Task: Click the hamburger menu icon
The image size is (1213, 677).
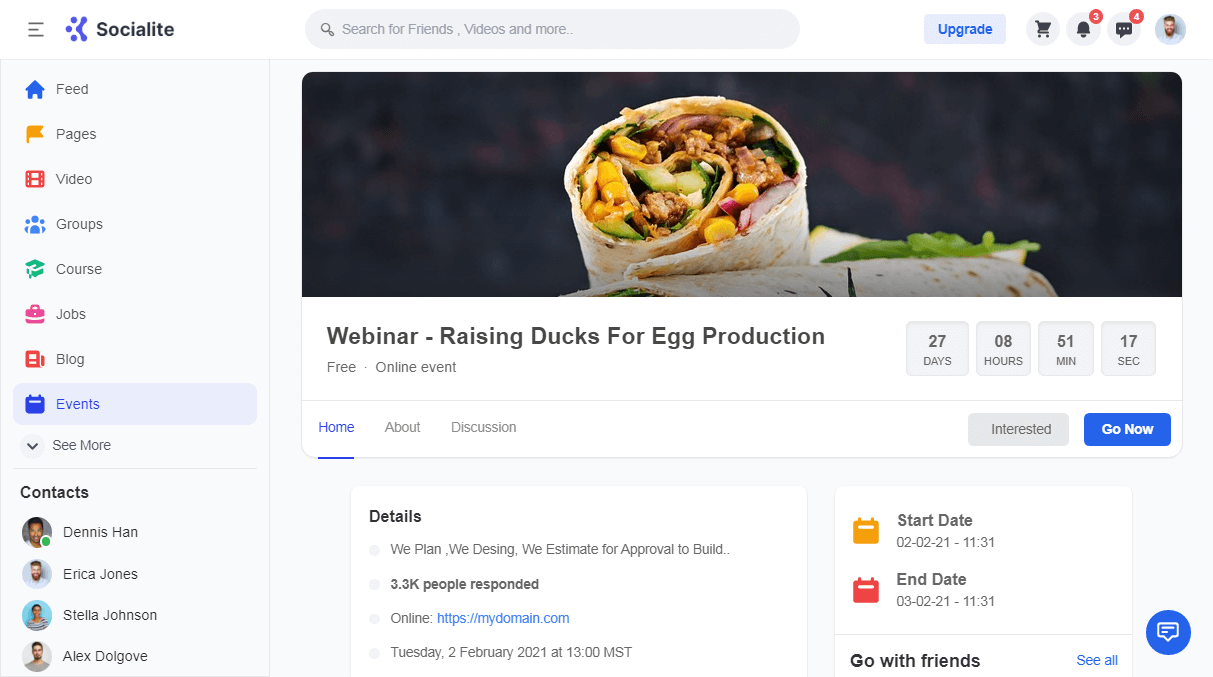Action: [36, 30]
